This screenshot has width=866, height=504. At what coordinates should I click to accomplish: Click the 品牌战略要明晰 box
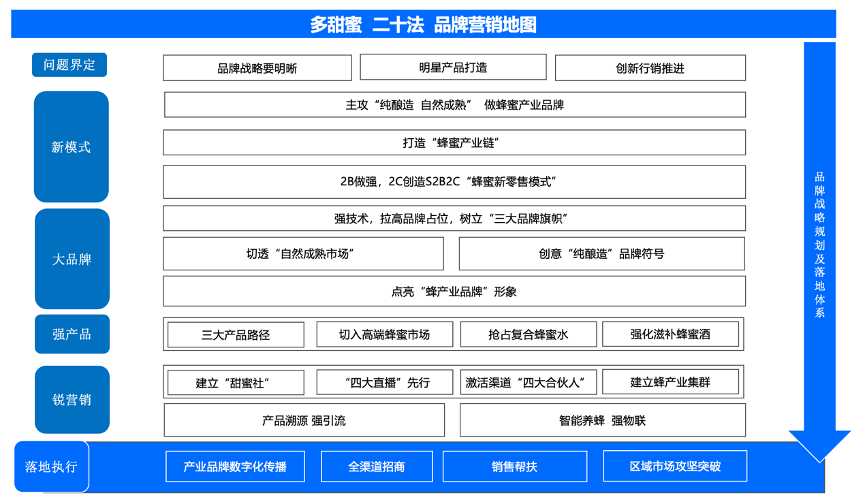(x=257, y=68)
